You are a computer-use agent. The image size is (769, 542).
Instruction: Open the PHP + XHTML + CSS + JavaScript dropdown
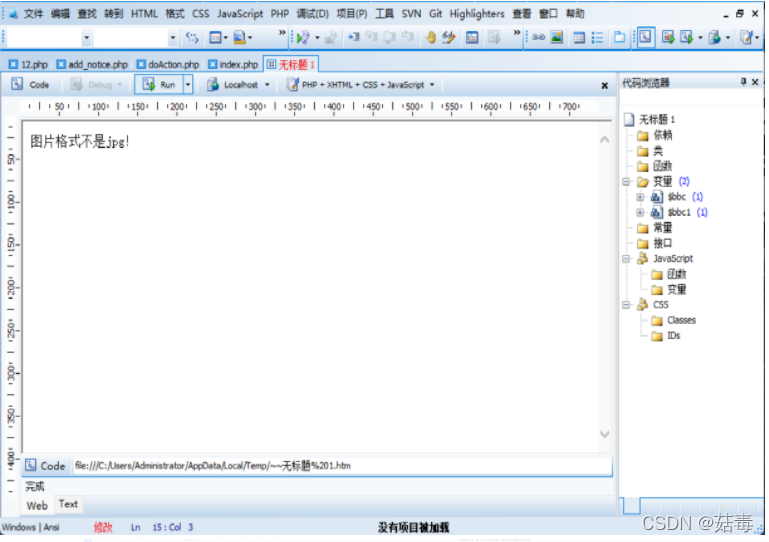432,84
